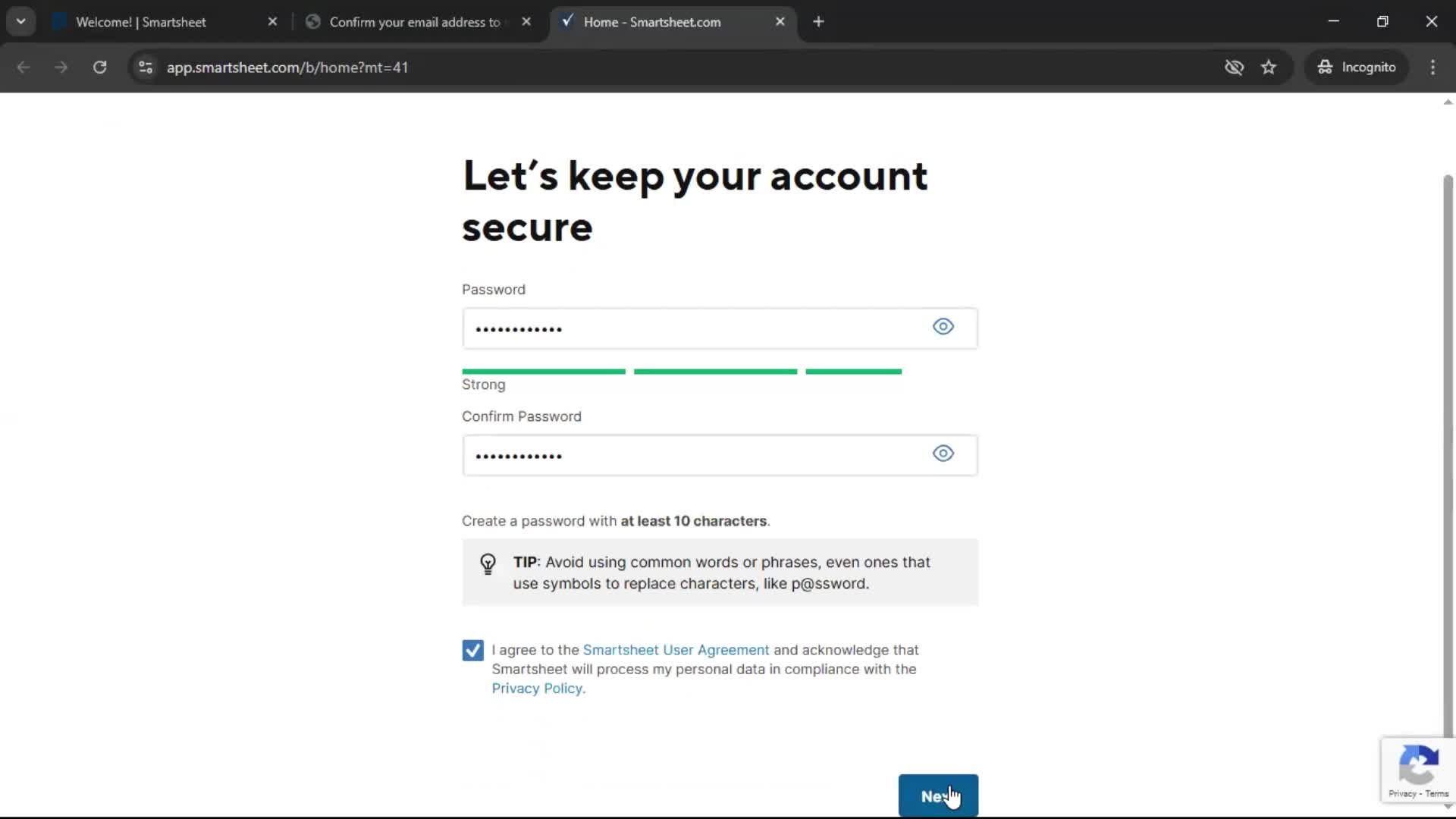Open the browser three-dot menu

1432,67
